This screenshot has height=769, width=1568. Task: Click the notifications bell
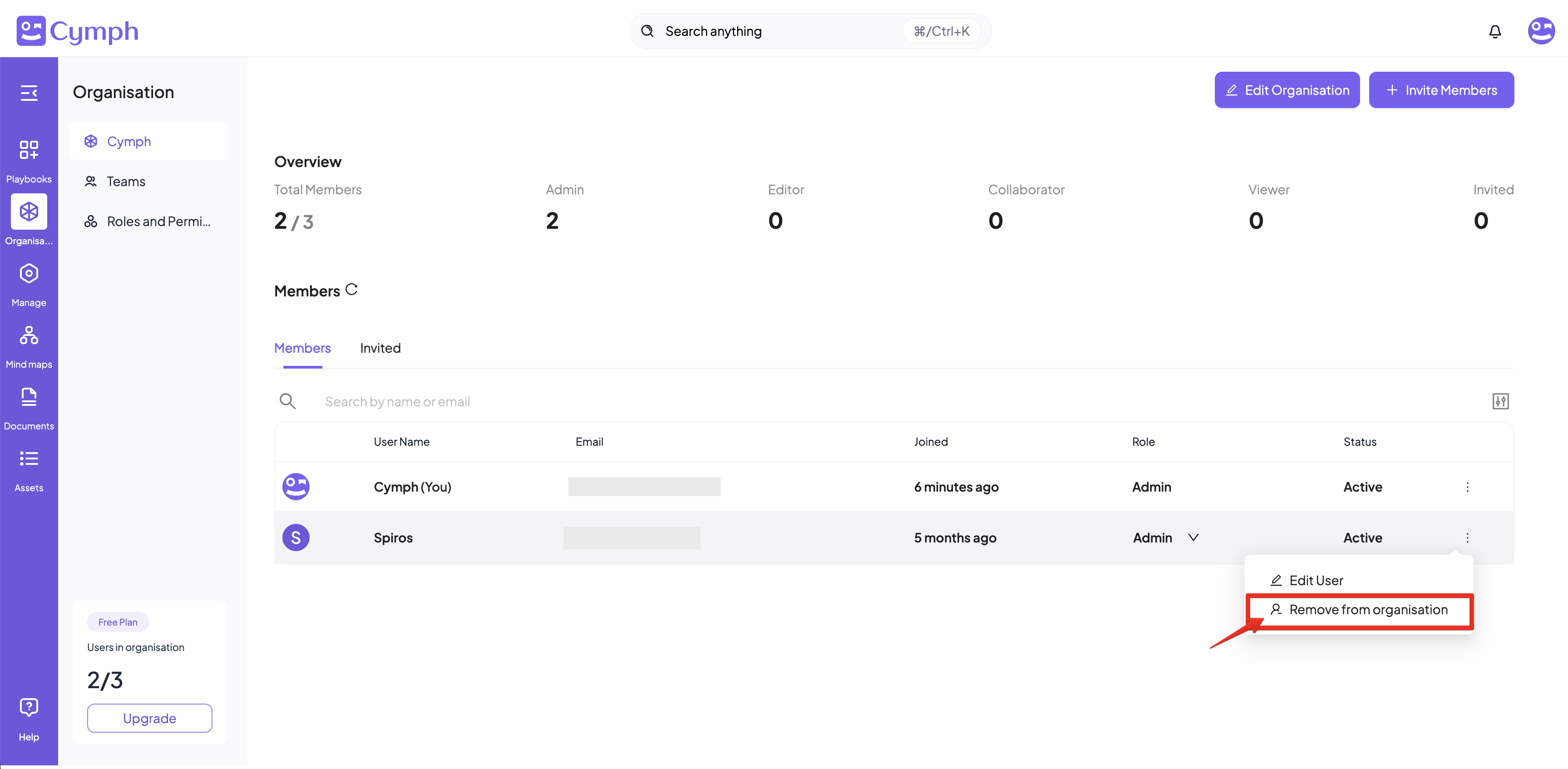(x=1494, y=31)
